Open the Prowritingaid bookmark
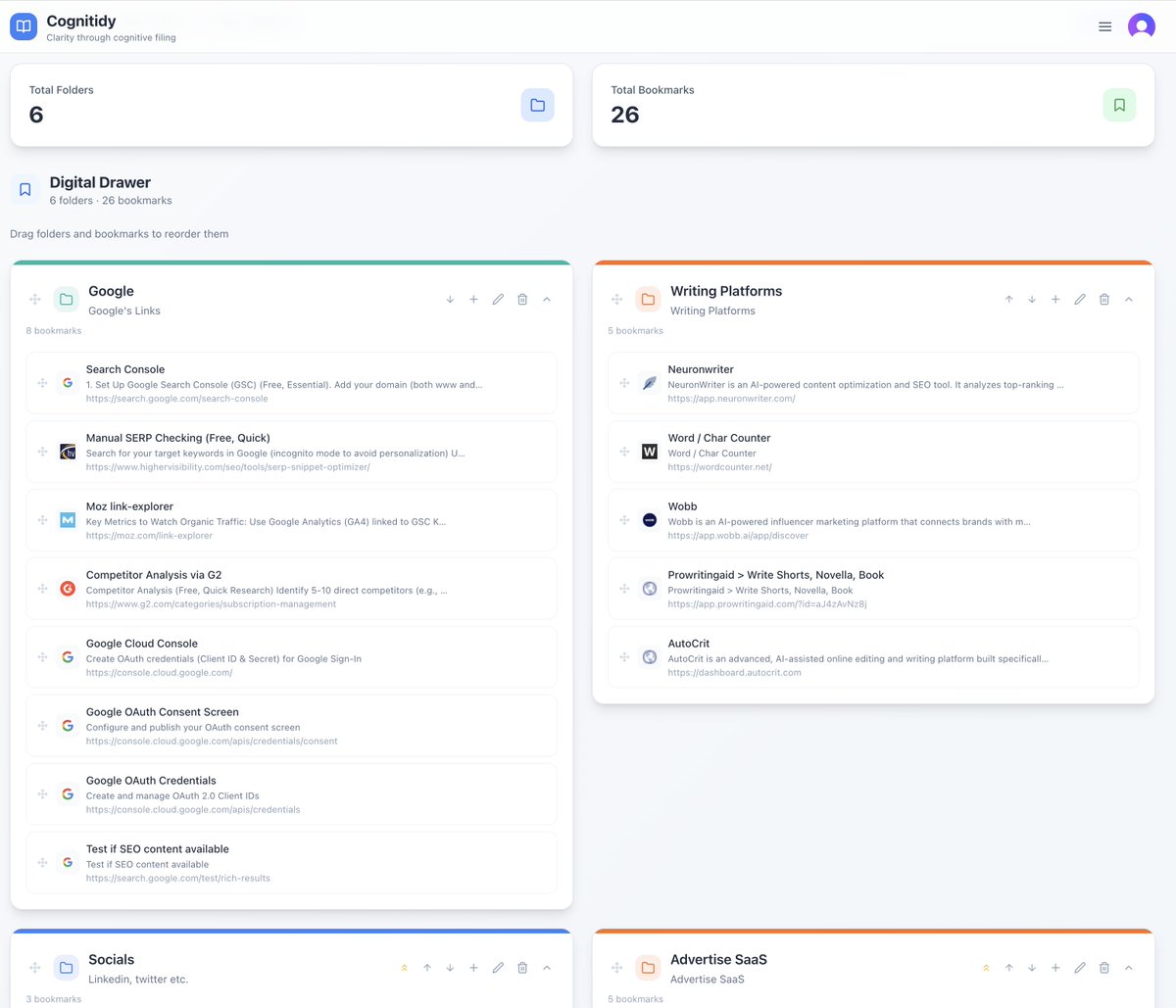This screenshot has width=1176, height=1008. pyautogui.click(x=873, y=589)
